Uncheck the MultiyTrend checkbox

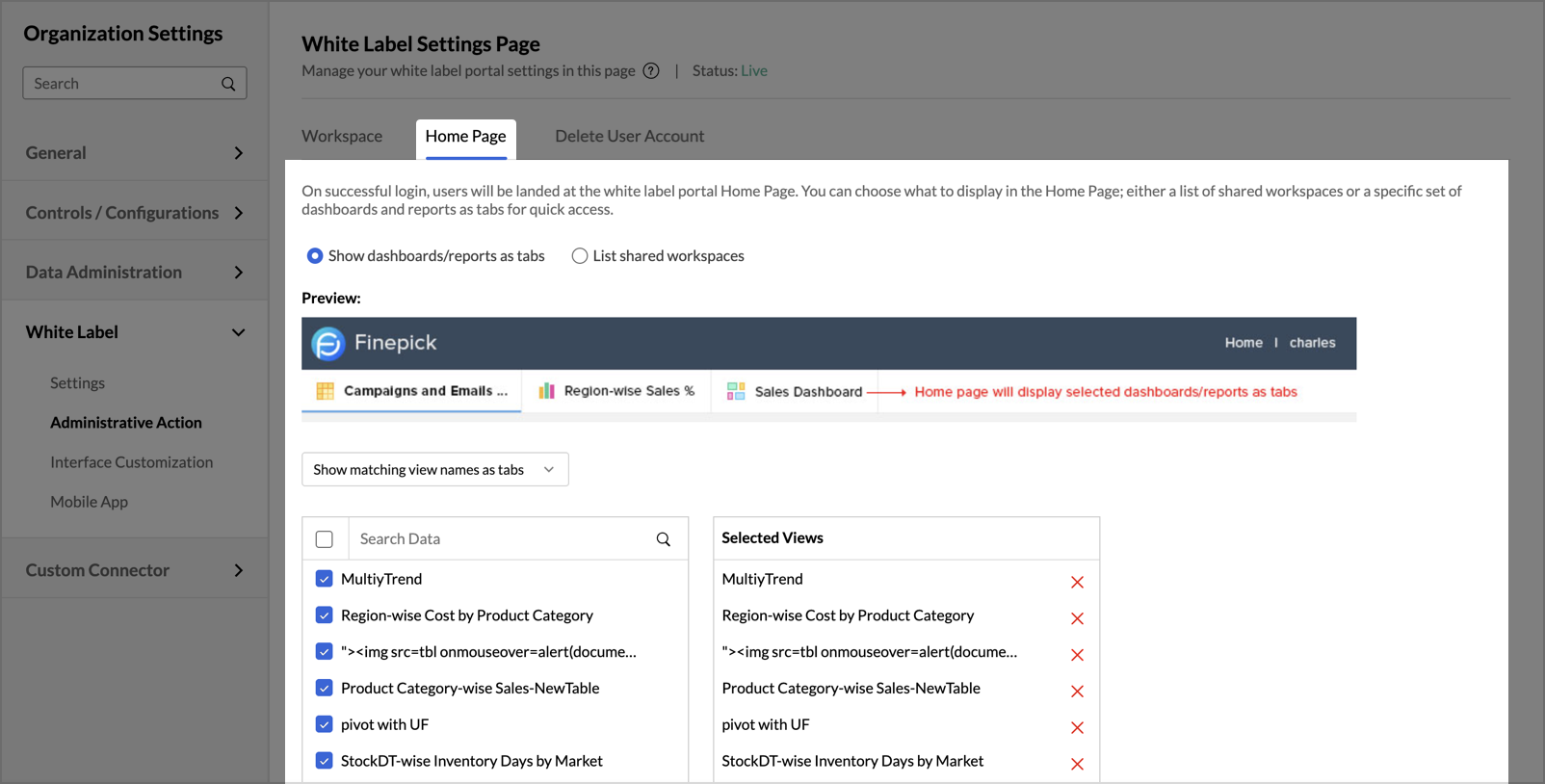[325, 579]
